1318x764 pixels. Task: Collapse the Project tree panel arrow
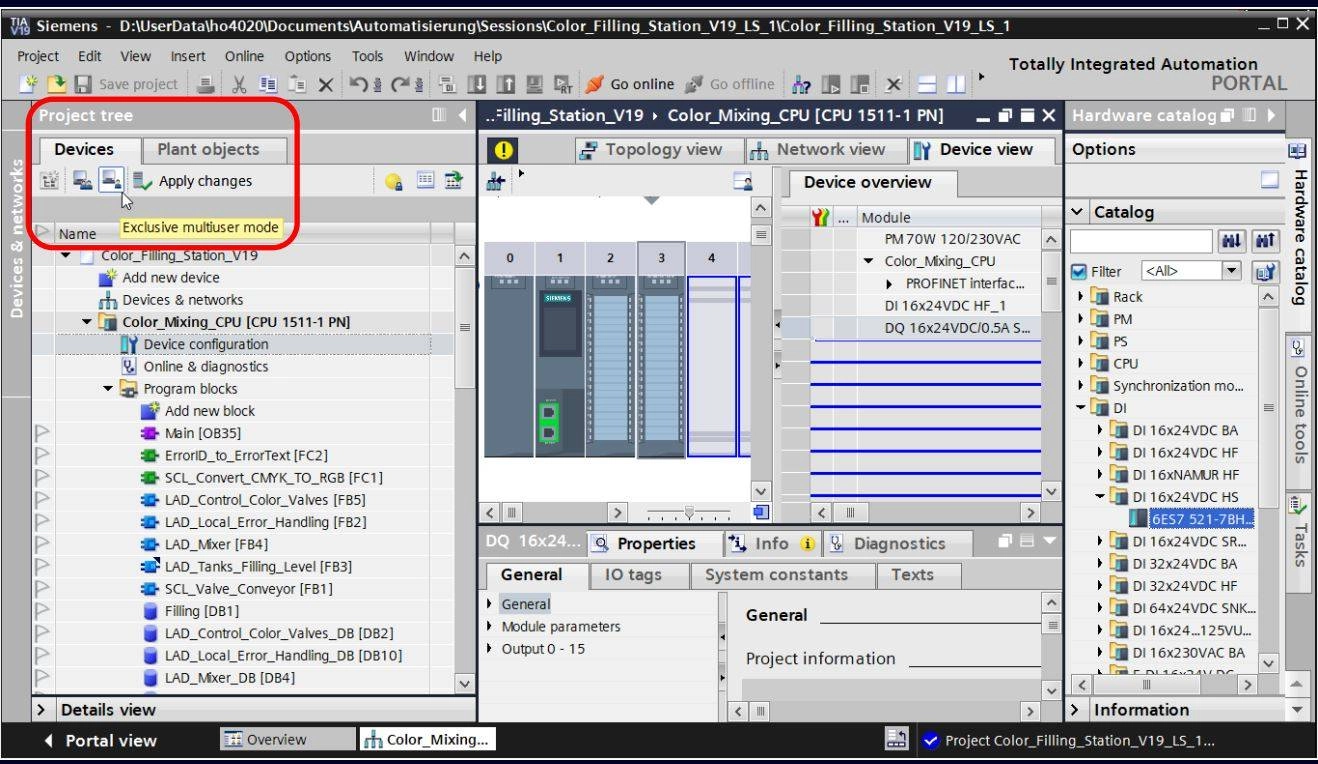click(463, 115)
